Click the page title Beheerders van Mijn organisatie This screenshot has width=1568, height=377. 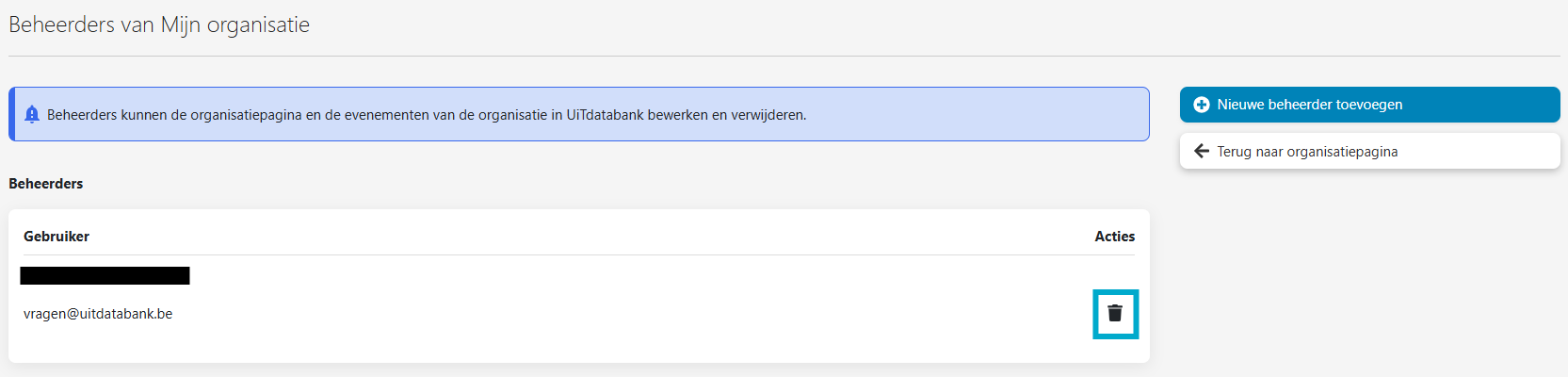(x=159, y=25)
